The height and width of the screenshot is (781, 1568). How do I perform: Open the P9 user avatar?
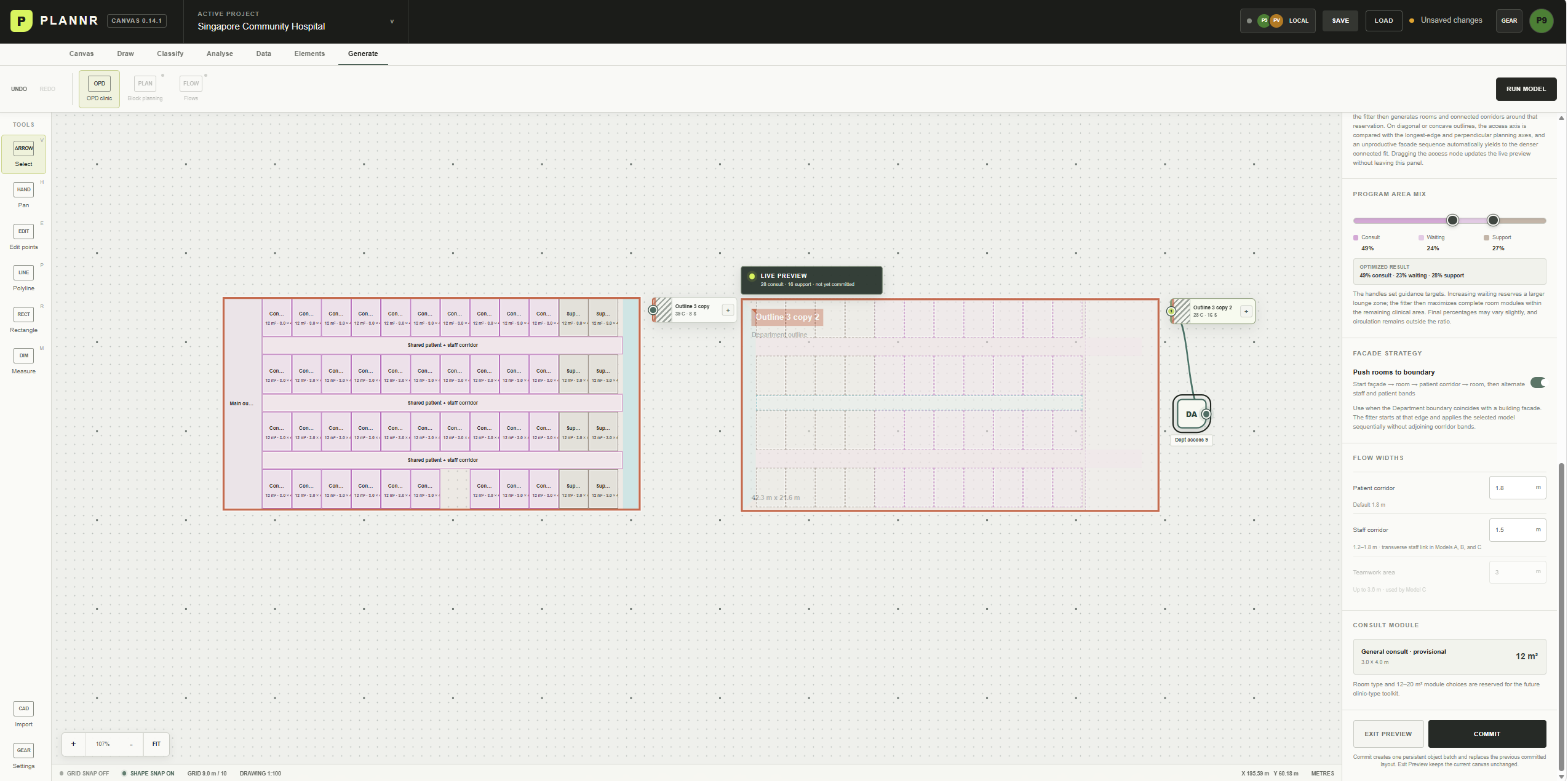[1542, 21]
